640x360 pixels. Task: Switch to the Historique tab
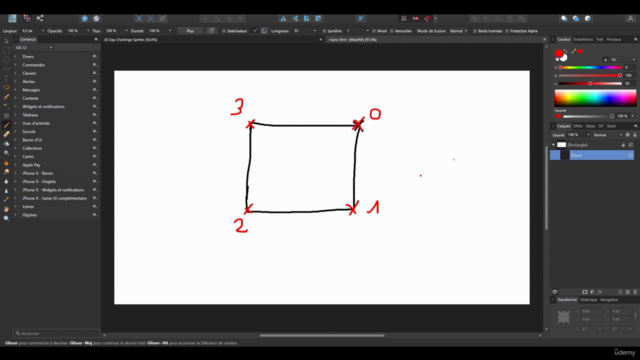pyautogui.click(x=589, y=300)
